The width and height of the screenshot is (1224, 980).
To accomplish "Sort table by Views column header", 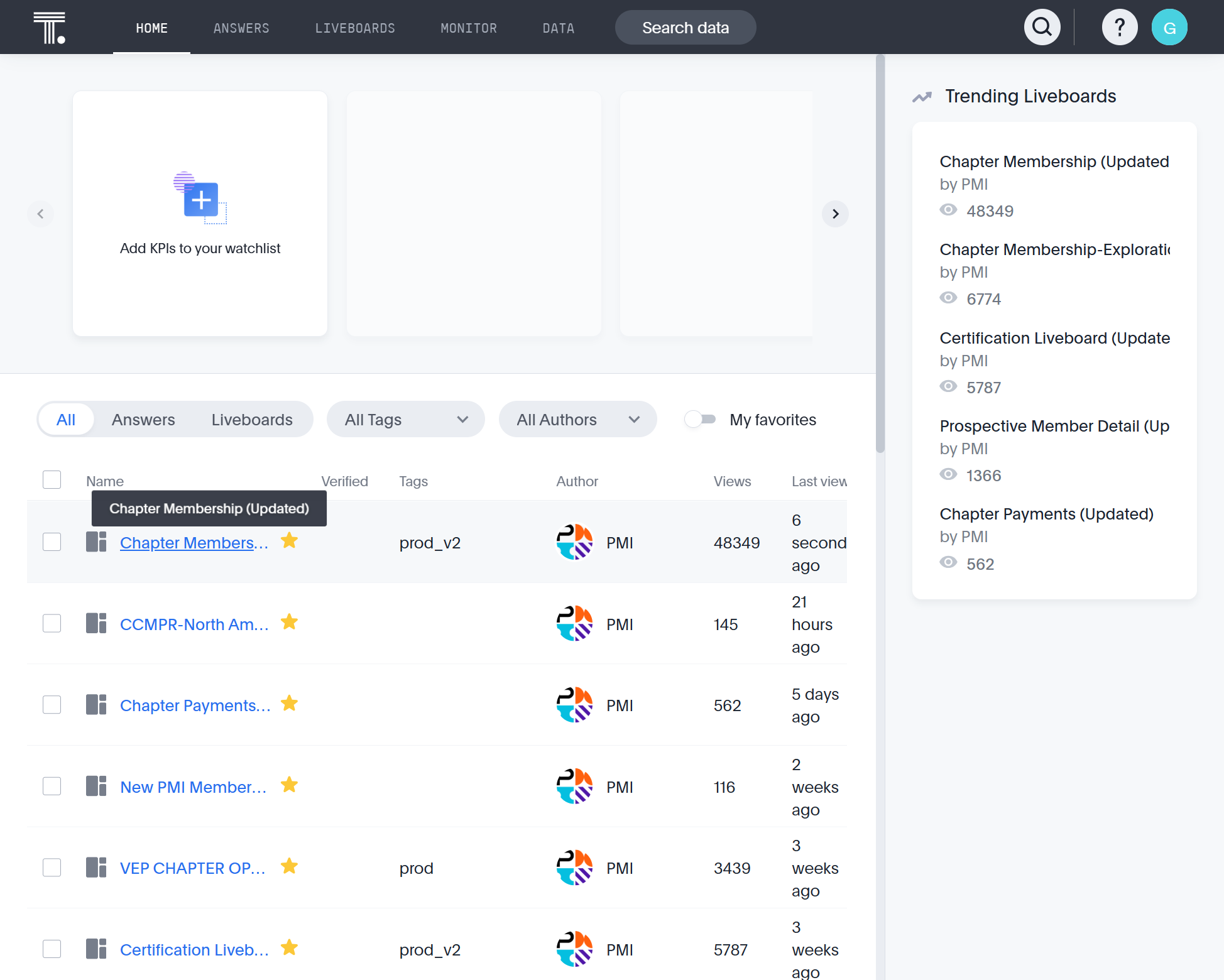I will 732,481.
